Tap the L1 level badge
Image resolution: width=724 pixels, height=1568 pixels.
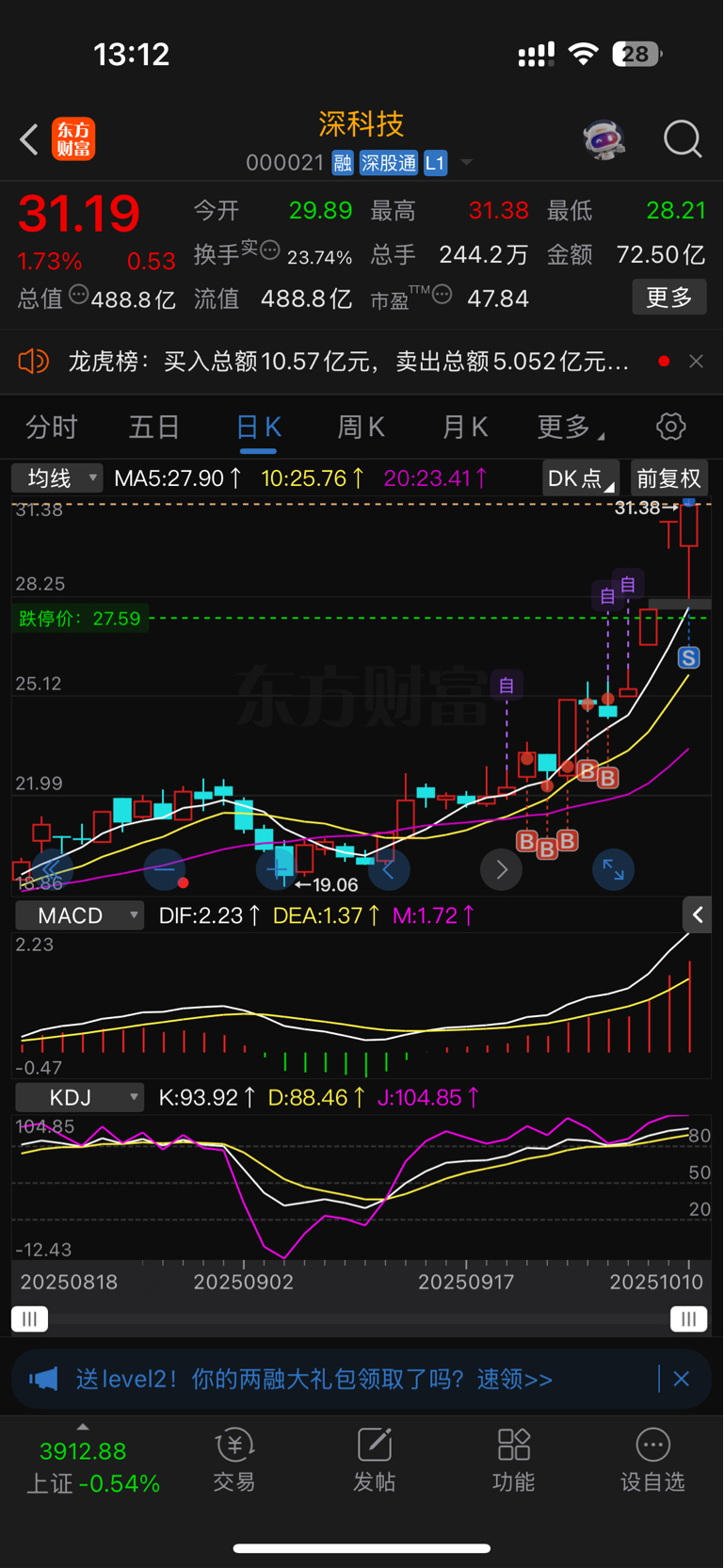434,163
